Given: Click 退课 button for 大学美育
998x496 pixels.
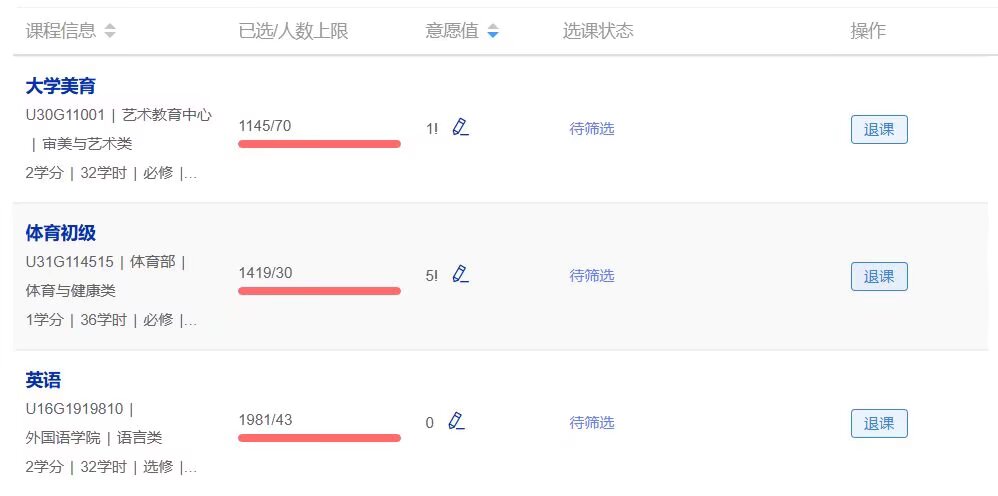Looking at the screenshot, I should pyautogui.click(x=879, y=129).
